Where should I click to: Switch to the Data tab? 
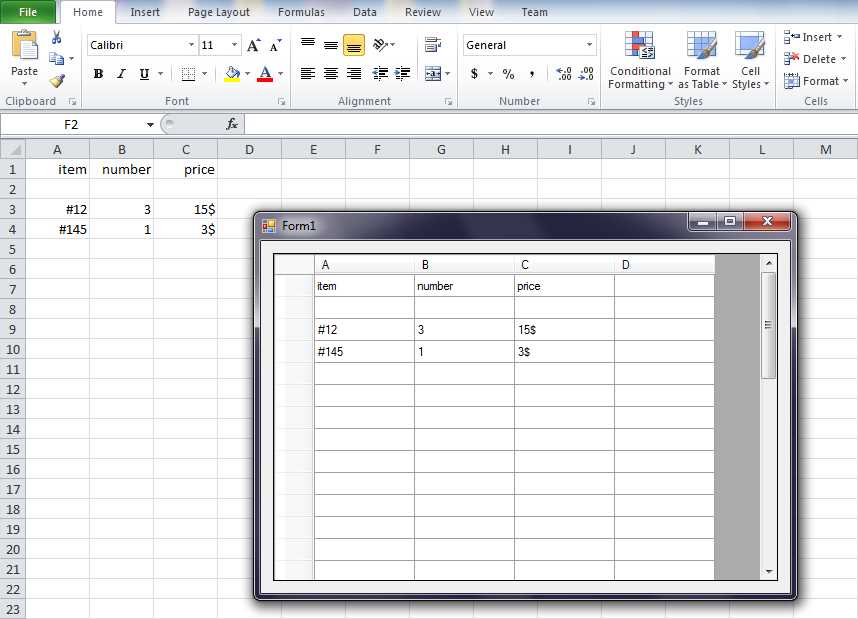point(364,12)
